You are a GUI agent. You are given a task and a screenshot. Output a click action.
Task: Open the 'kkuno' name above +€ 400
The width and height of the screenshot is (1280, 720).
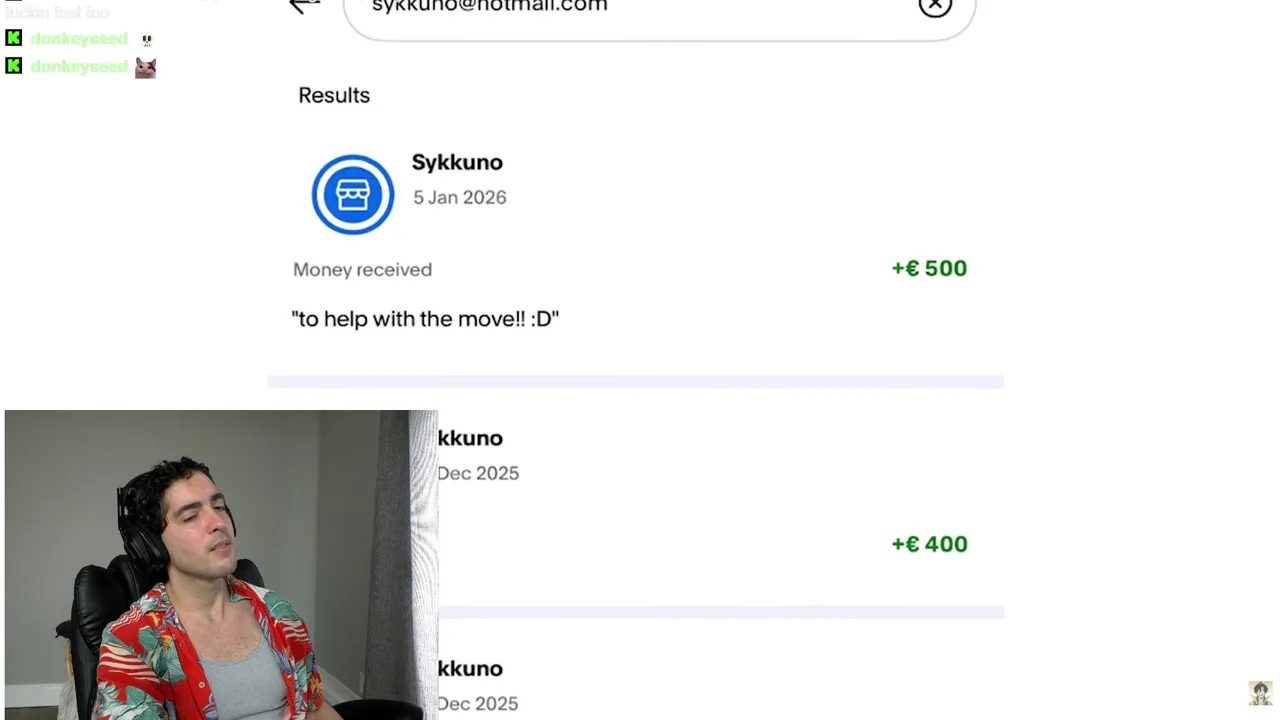(470, 438)
